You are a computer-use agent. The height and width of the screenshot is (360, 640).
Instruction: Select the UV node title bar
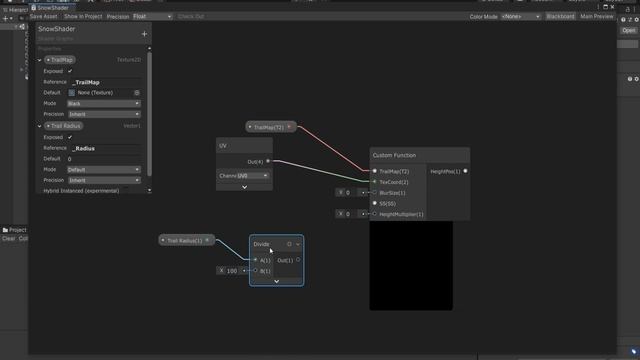click(244, 146)
